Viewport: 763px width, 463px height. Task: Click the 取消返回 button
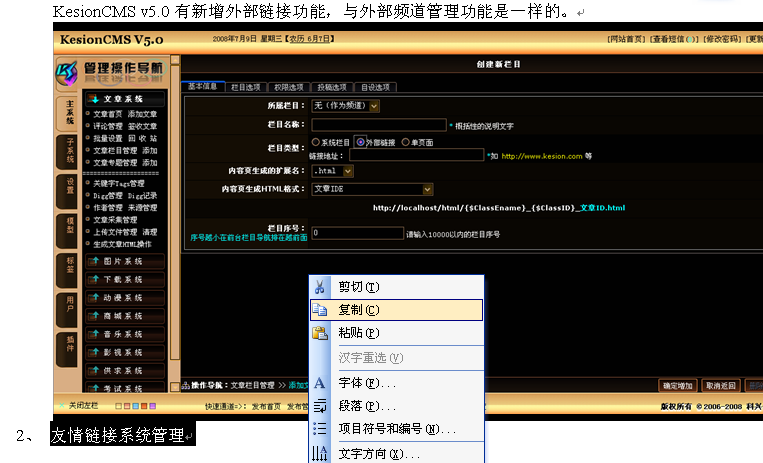(721, 386)
